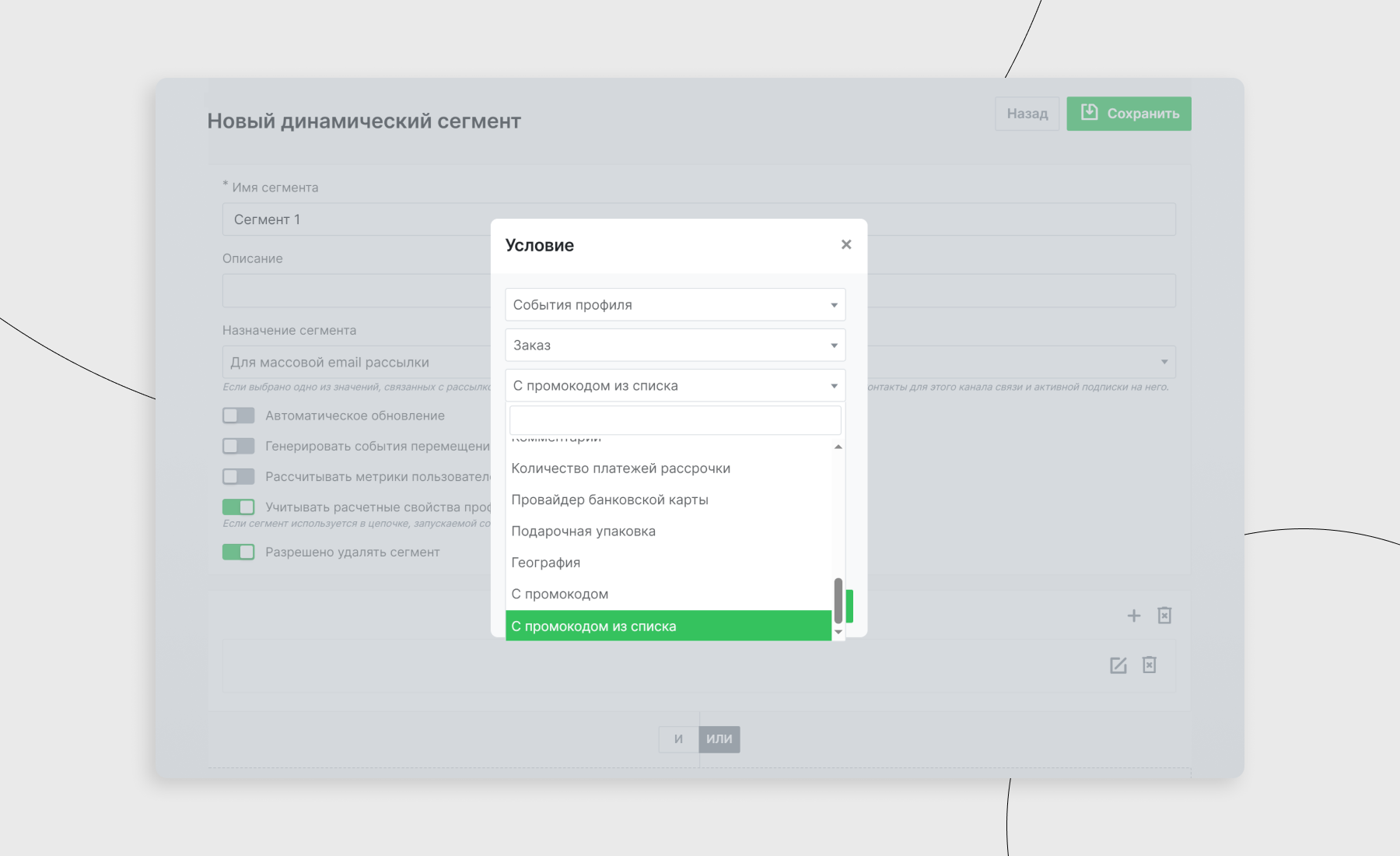Focus the dropdown search input field
Viewport: 1400px width, 856px height.
point(675,420)
